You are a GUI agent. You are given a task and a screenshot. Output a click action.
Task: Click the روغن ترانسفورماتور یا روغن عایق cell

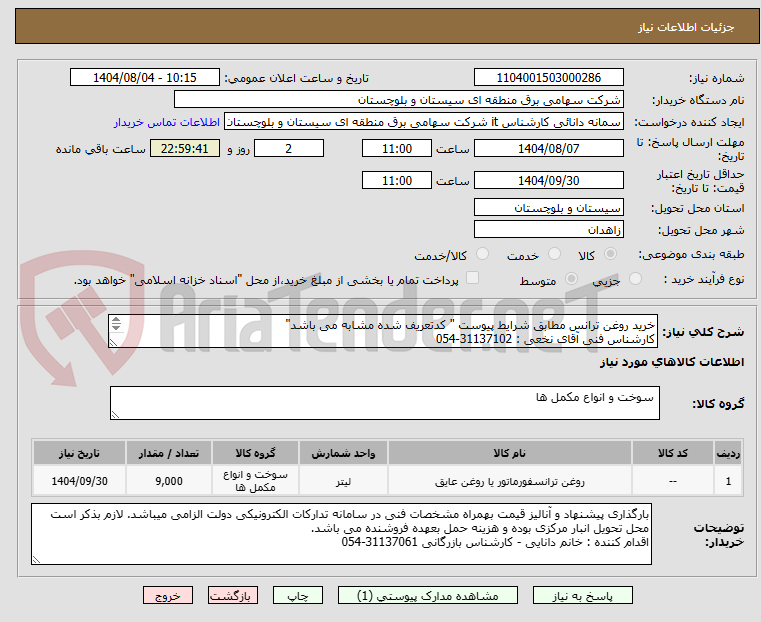click(x=510, y=481)
